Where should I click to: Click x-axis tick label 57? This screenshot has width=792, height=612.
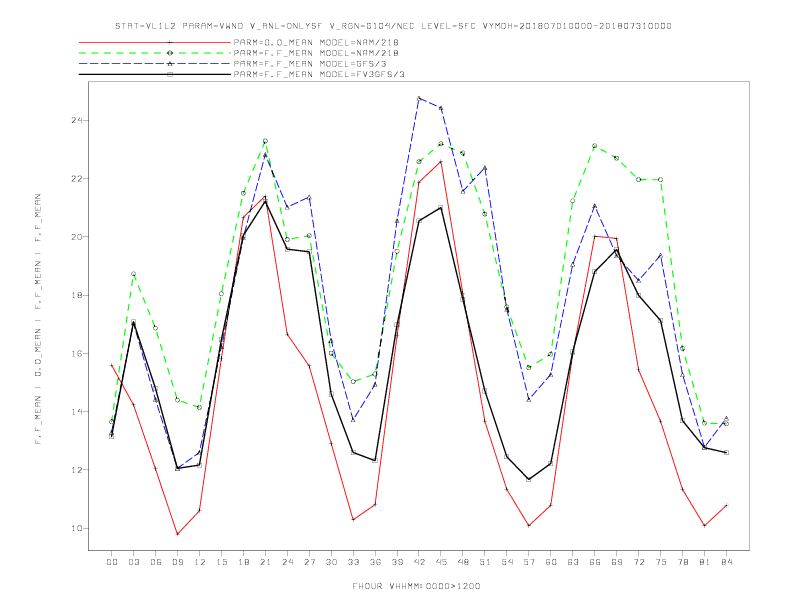529,562
